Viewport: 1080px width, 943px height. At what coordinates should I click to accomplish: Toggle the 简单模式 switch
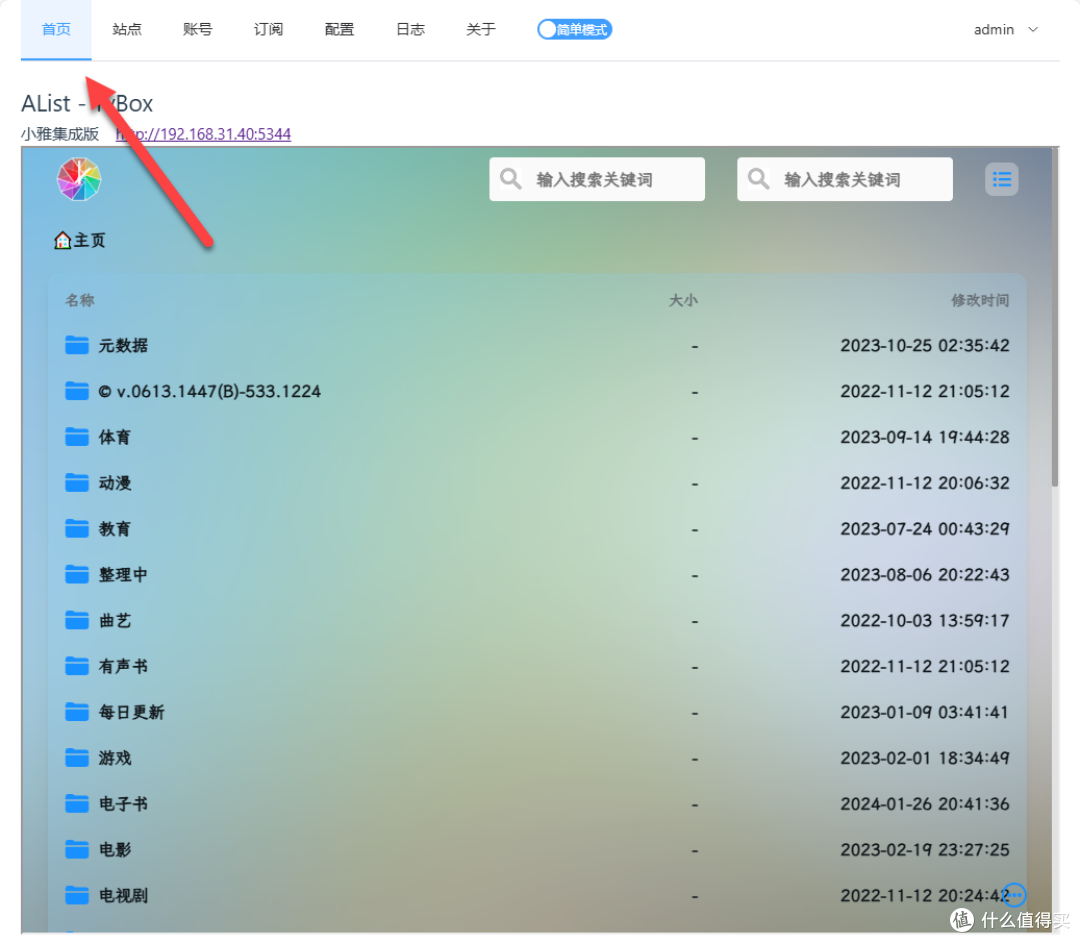click(574, 29)
